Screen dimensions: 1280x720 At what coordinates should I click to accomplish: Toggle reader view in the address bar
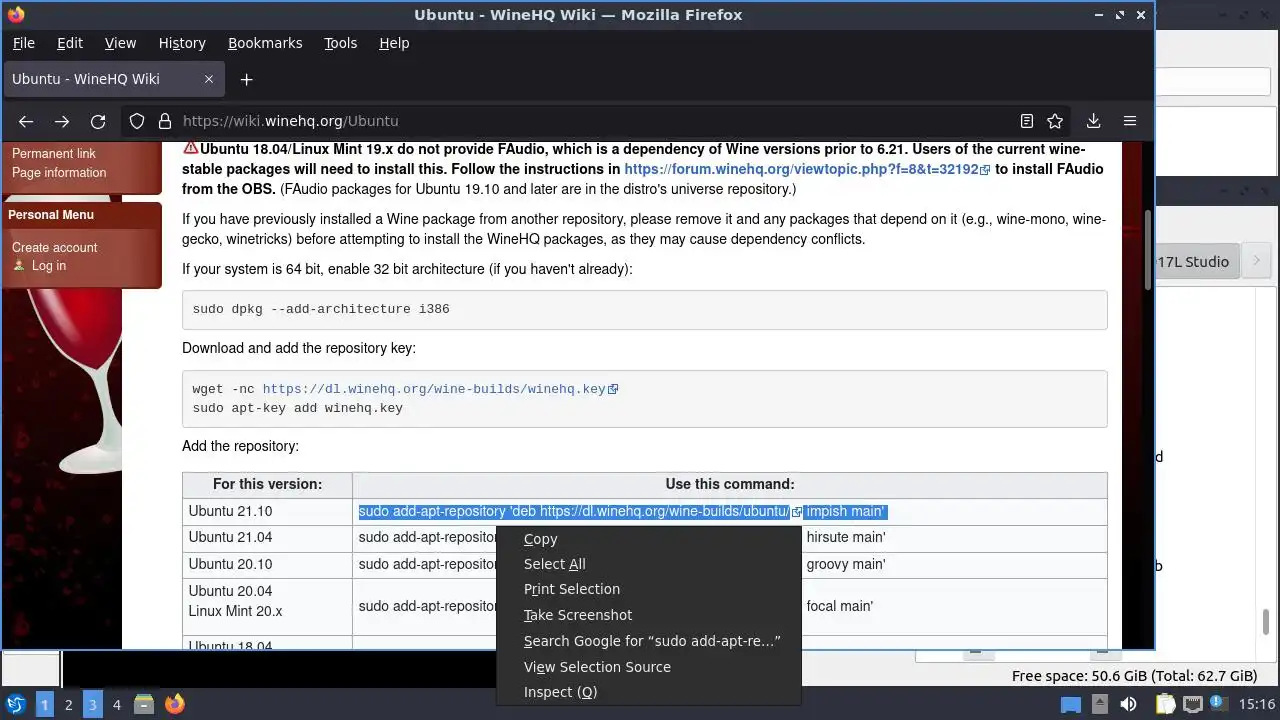(1026, 121)
